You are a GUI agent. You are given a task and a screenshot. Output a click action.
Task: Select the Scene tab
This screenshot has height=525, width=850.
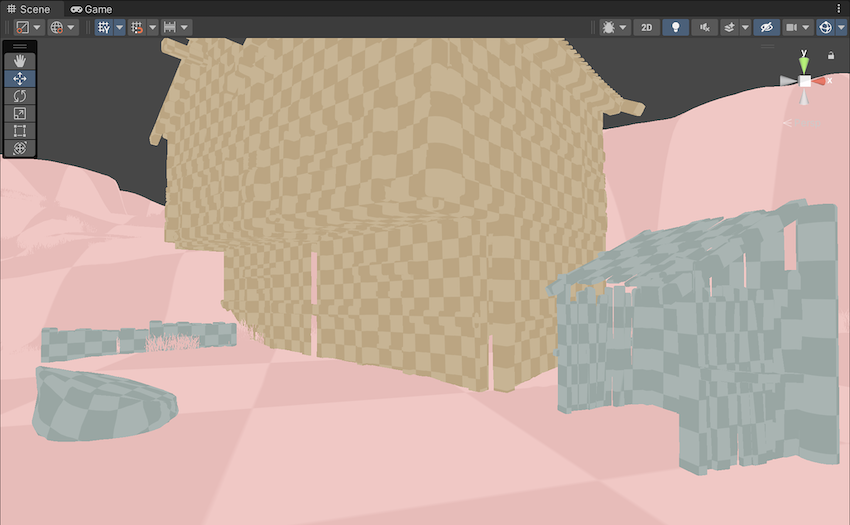click(x=28, y=9)
